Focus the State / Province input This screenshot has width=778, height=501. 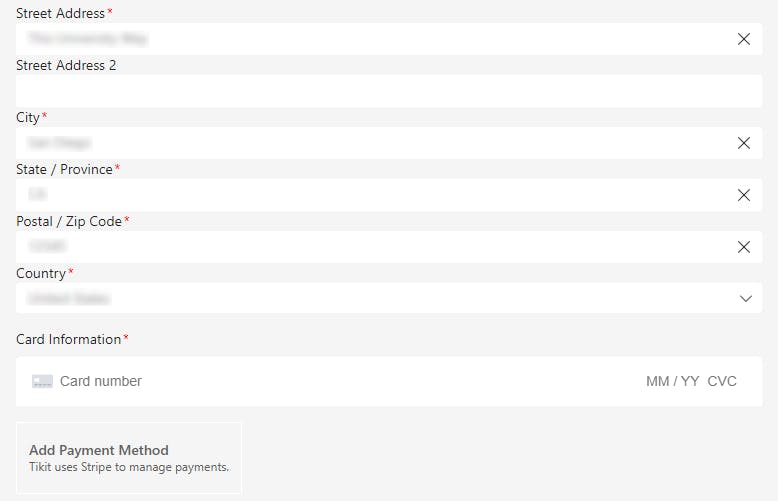coord(370,195)
